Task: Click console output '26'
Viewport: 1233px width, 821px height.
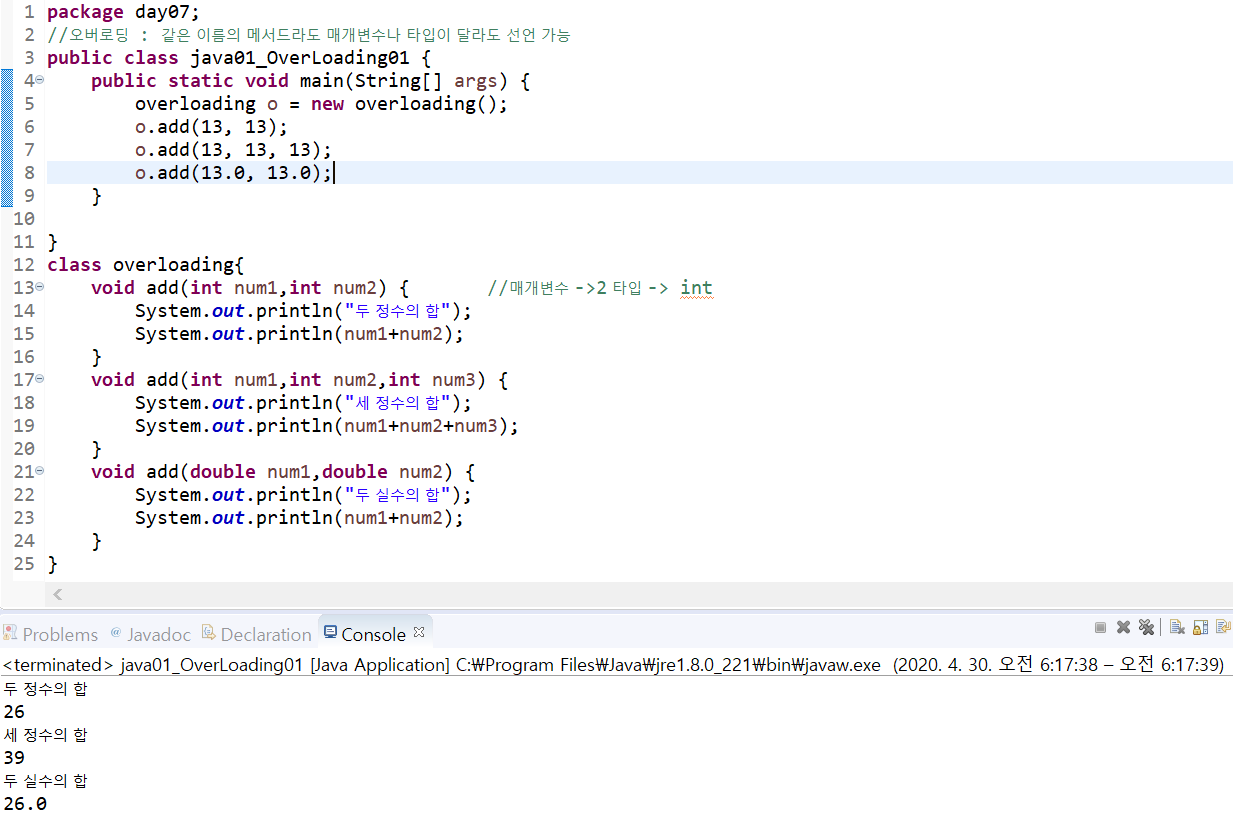Action: pyautogui.click(x=14, y=712)
